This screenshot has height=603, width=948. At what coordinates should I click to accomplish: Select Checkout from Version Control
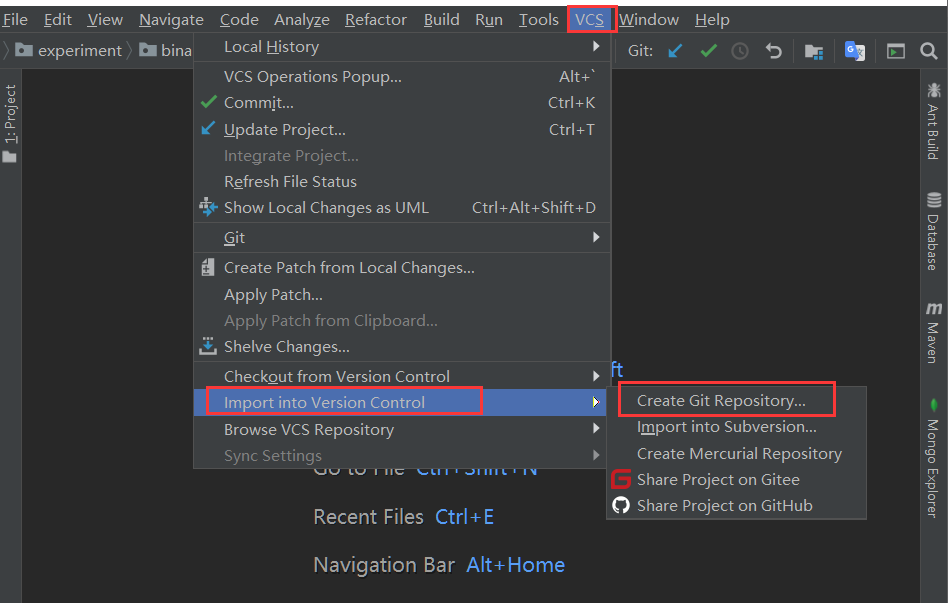[x=402, y=376]
